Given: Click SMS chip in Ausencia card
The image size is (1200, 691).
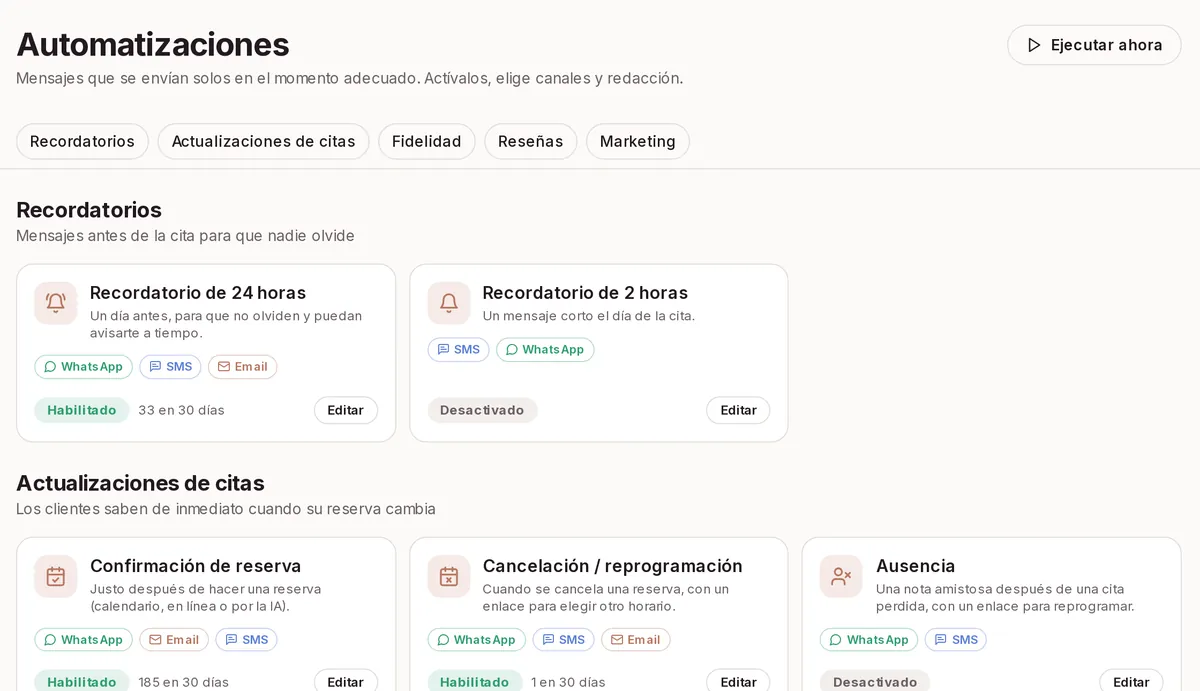Looking at the screenshot, I should [x=956, y=640].
